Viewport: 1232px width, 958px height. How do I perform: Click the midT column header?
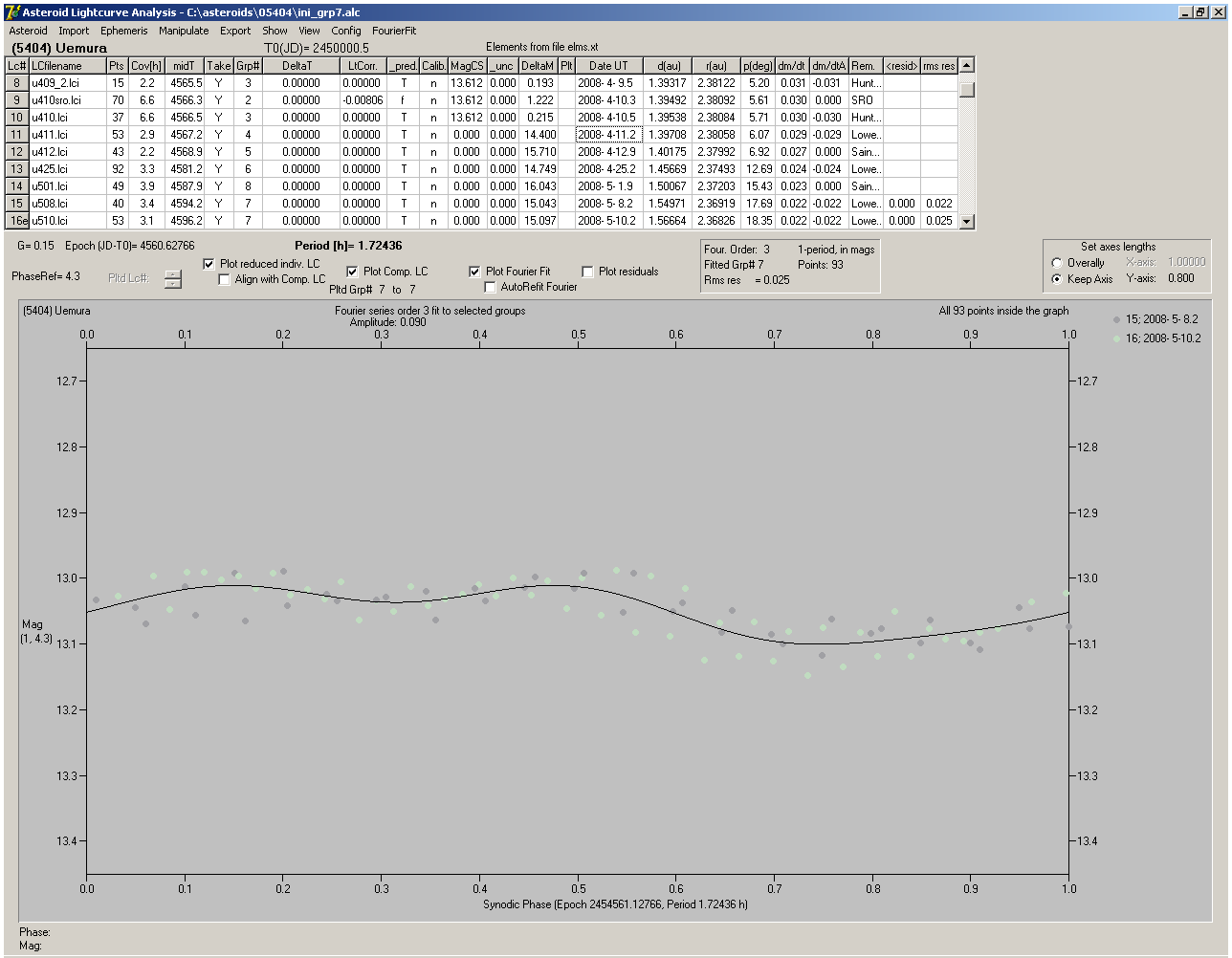185,66
